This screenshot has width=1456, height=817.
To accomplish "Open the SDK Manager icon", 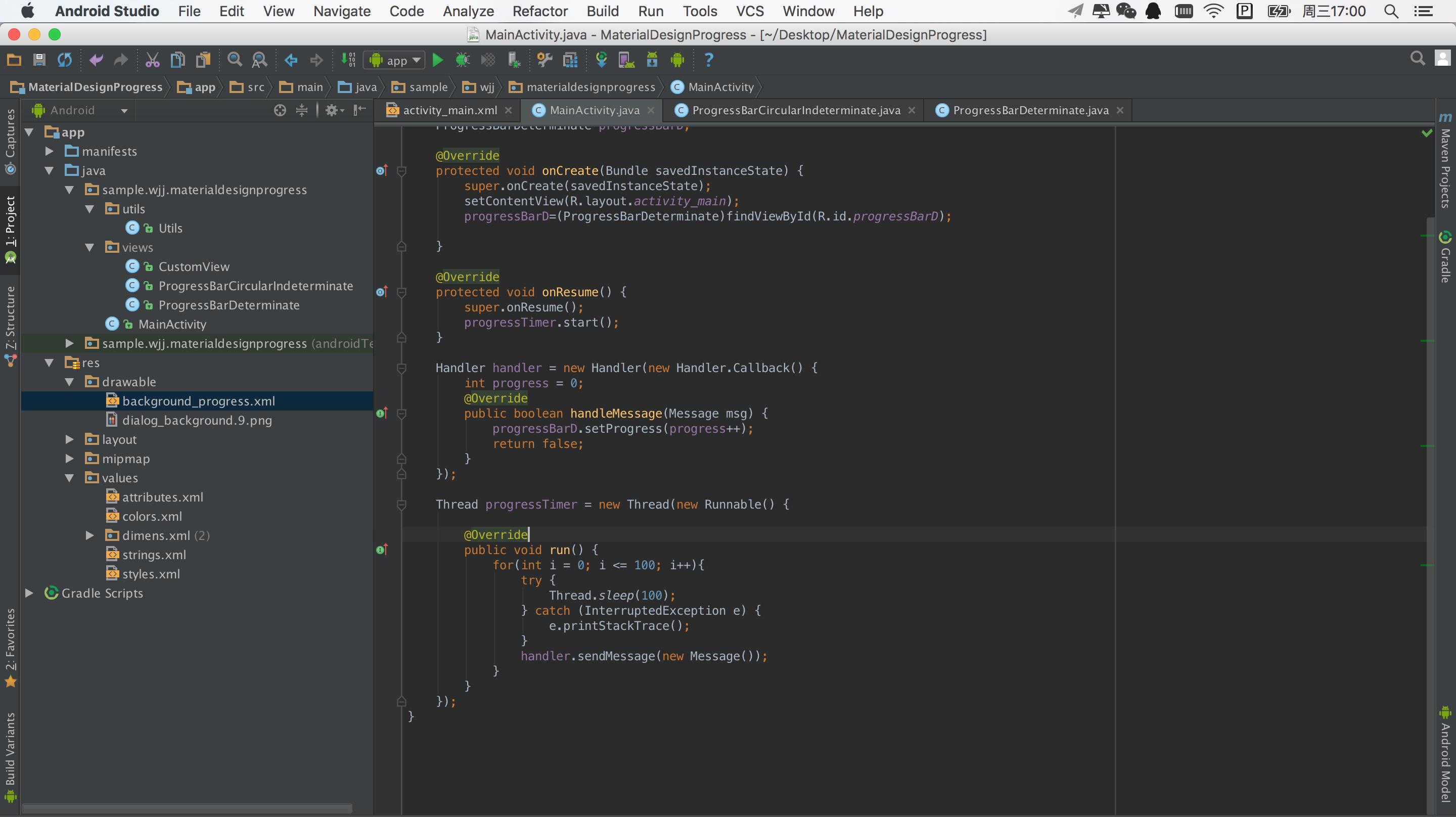I will (x=652, y=60).
